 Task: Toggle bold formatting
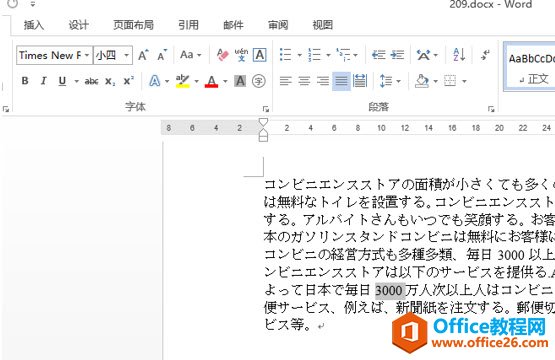coord(25,81)
